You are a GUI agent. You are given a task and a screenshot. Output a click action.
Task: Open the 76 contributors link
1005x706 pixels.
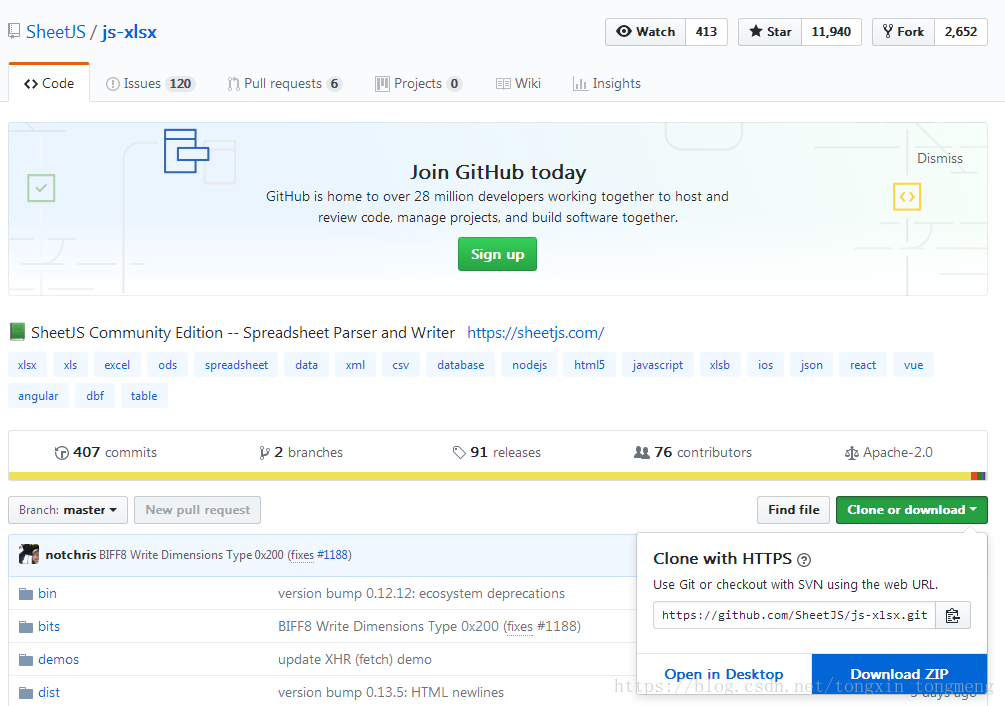click(x=693, y=453)
